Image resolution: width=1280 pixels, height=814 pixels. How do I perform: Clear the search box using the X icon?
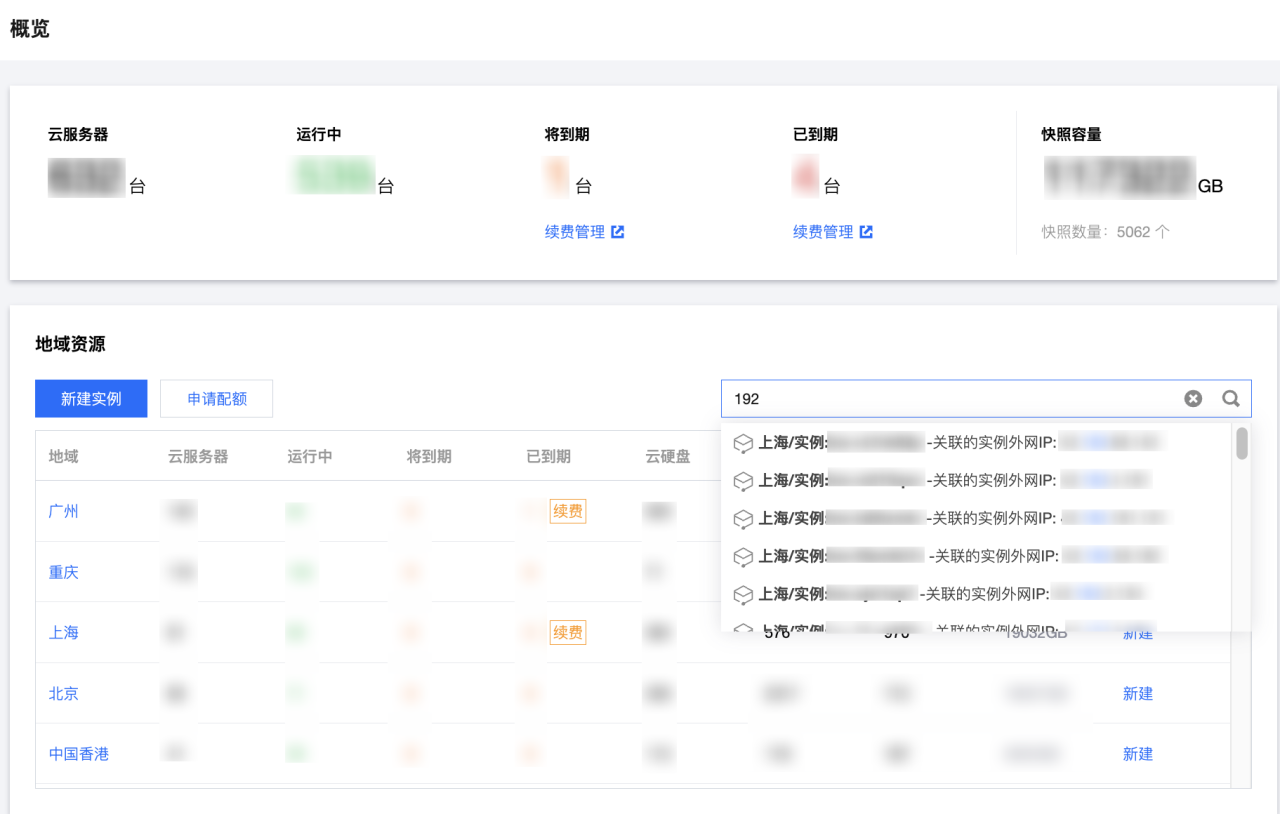[x=1192, y=398]
